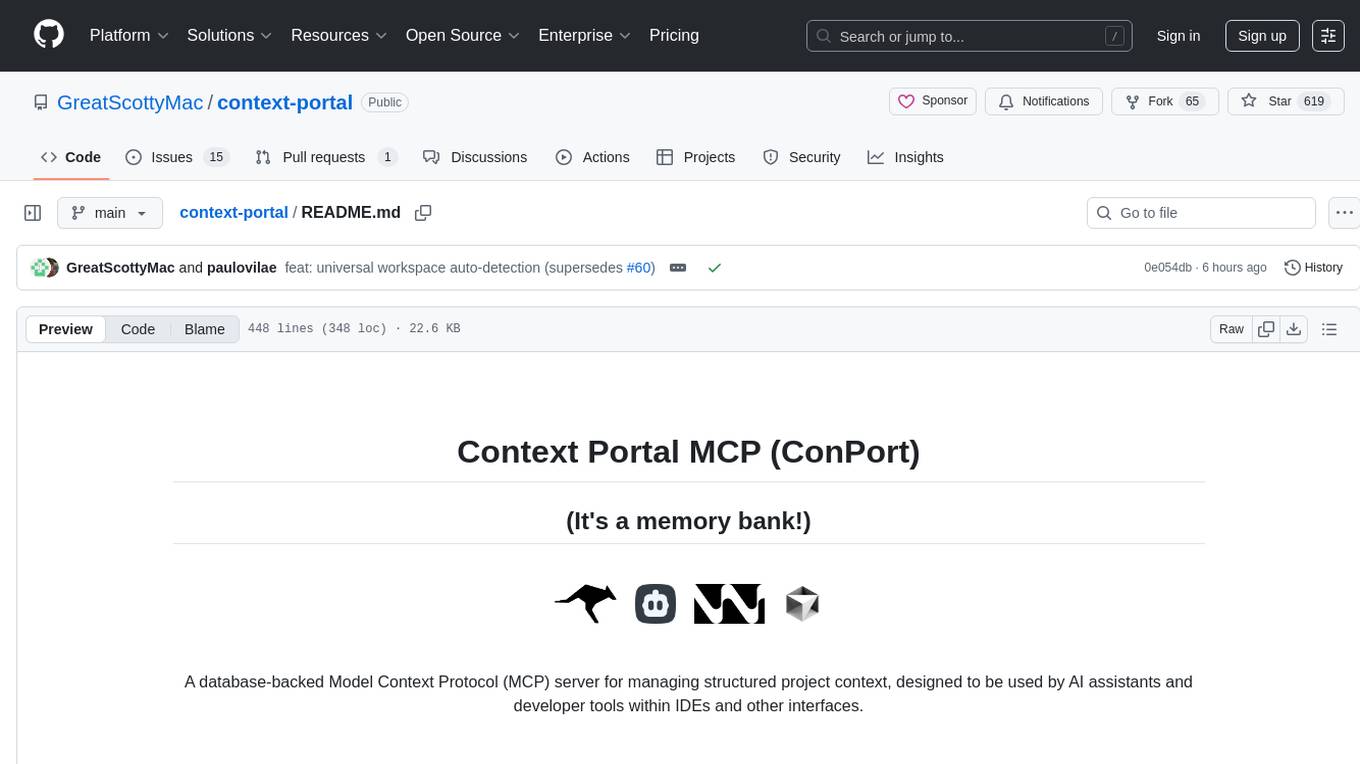The height and width of the screenshot is (764, 1360).
Task: Open the command palette icon in header
Action: [x=1328, y=36]
